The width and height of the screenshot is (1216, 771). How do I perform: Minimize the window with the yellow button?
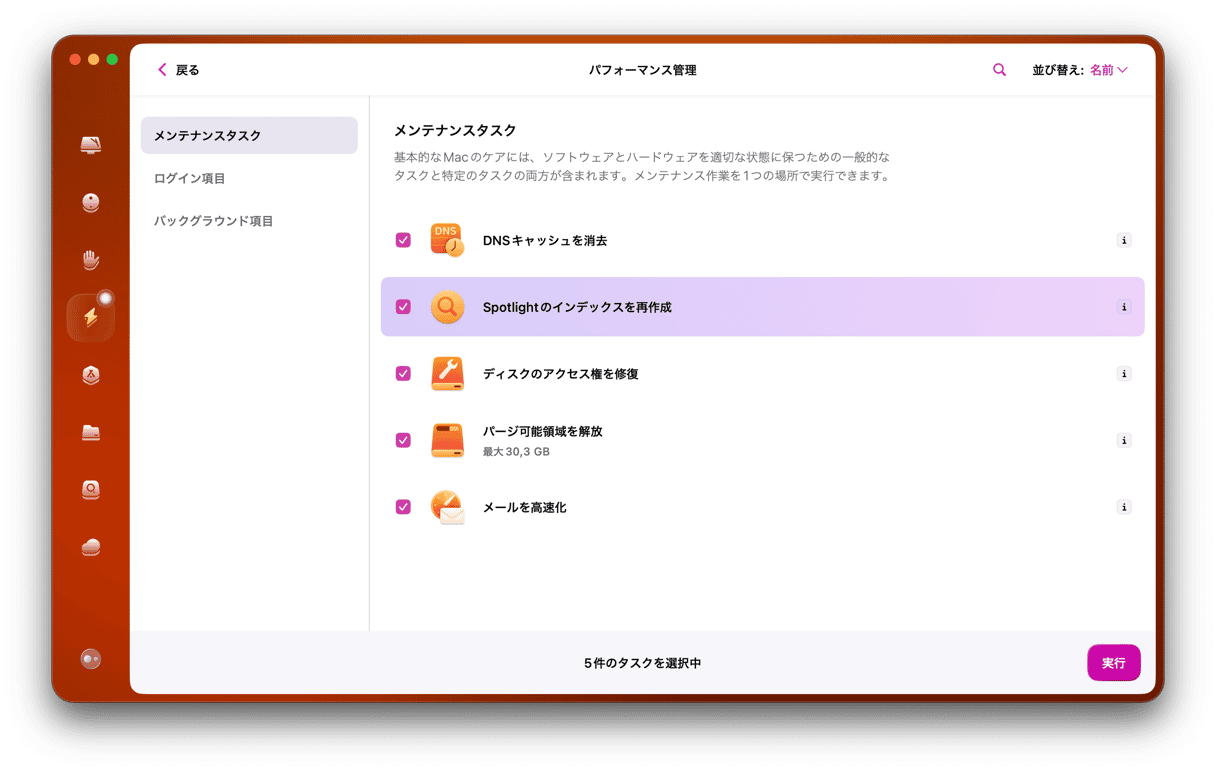94,60
